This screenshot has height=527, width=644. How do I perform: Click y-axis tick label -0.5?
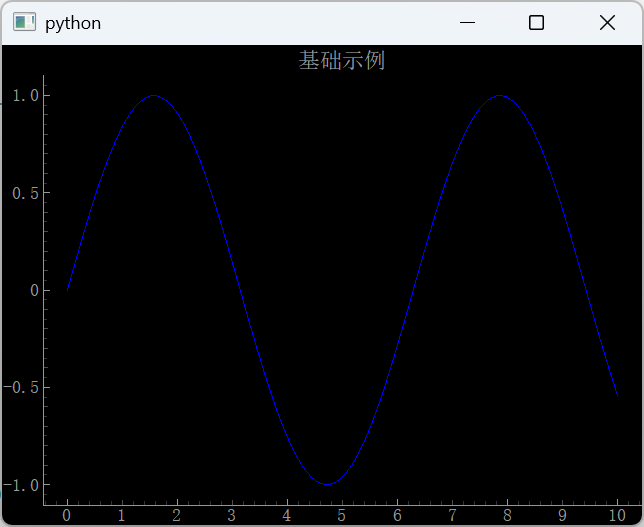click(x=21, y=387)
